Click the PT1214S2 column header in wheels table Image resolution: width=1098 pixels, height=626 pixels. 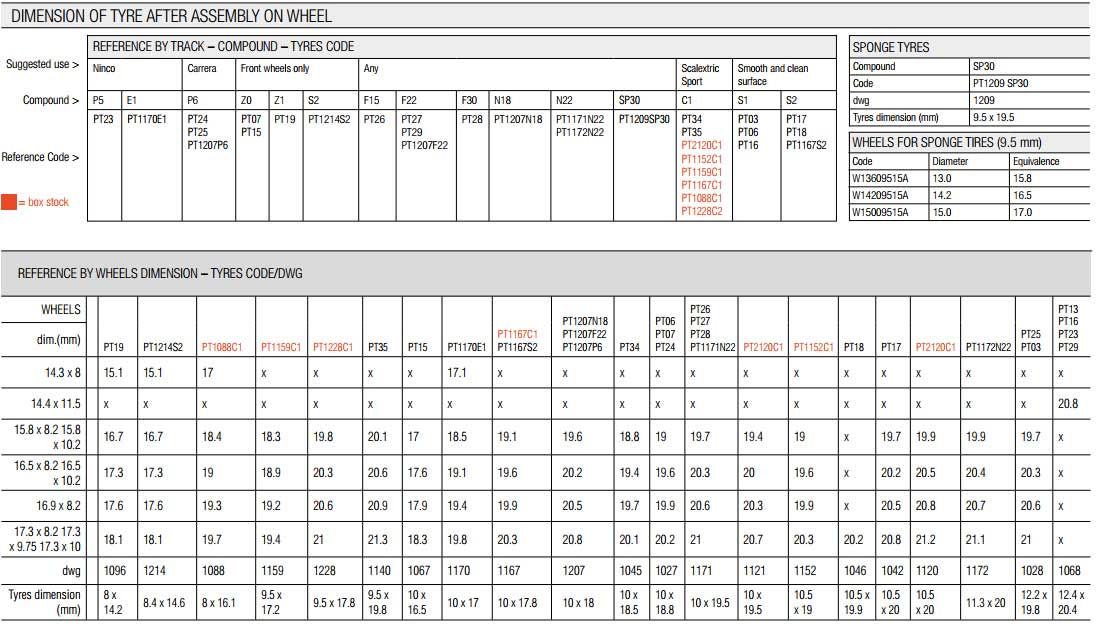162,347
